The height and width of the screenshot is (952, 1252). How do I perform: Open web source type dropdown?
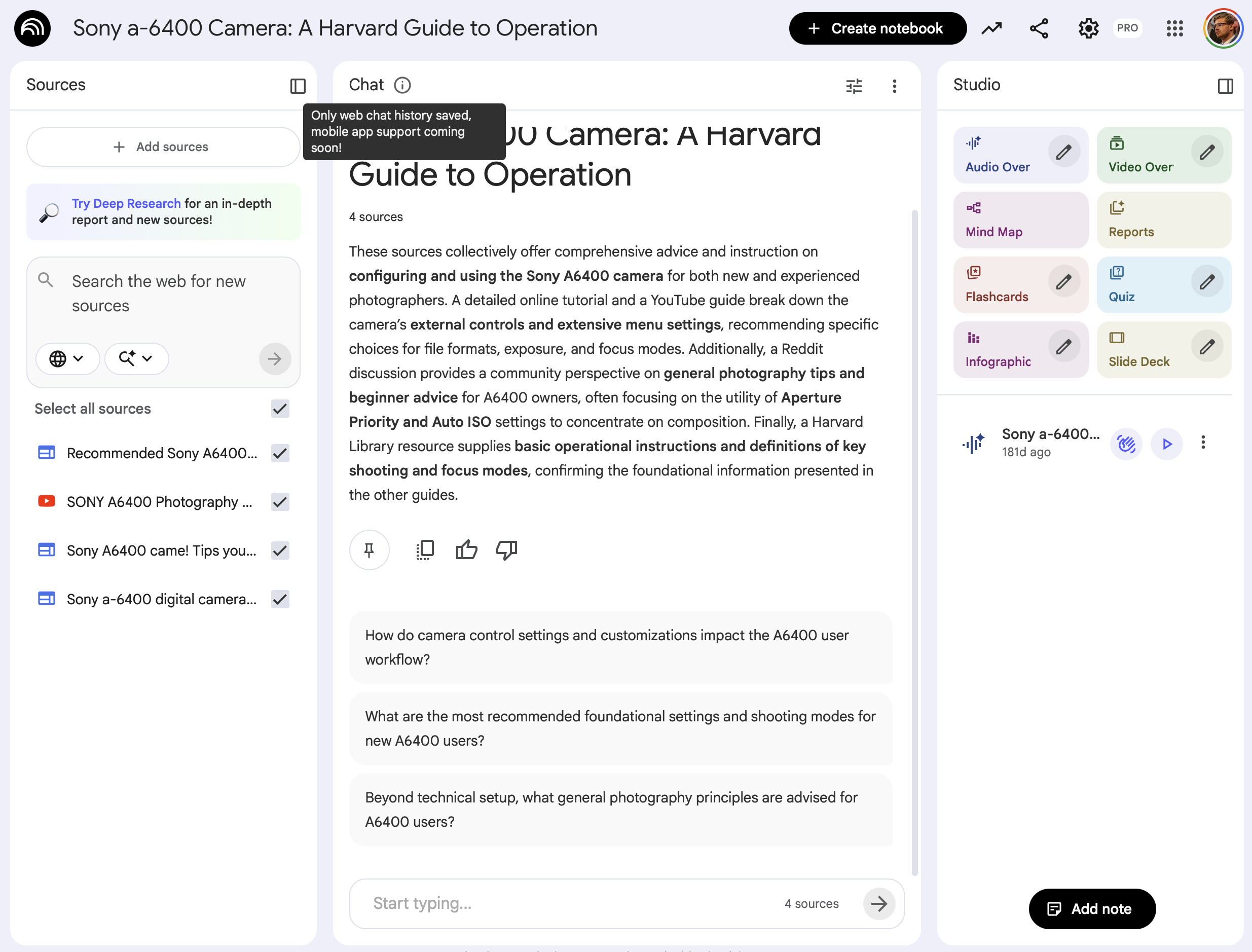[x=67, y=358]
